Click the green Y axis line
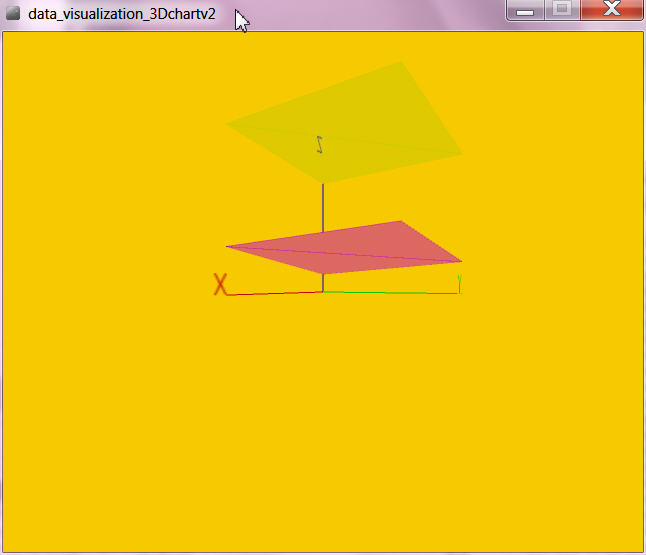The image size is (646, 555). pos(390,293)
